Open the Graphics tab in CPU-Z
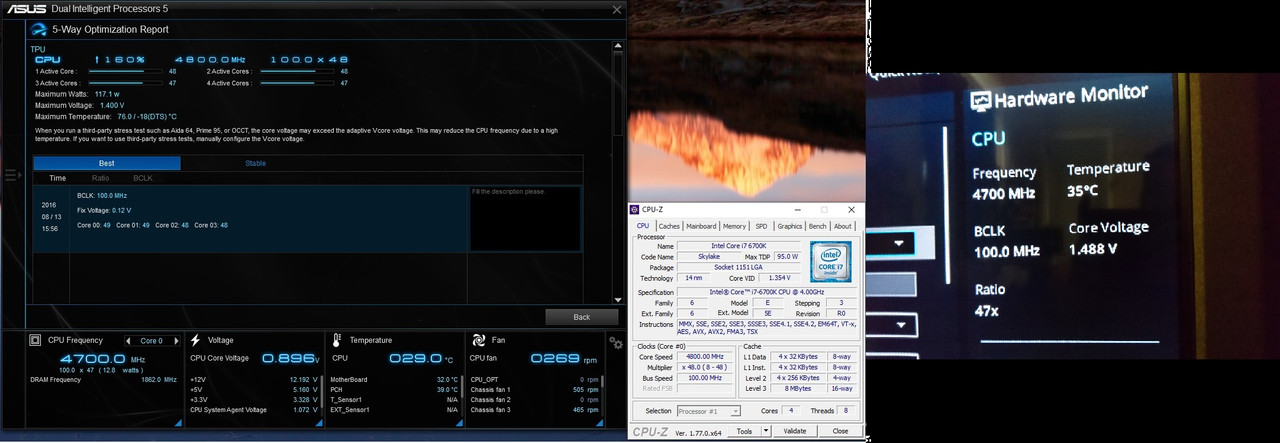The image size is (1280, 443). click(x=790, y=226)
